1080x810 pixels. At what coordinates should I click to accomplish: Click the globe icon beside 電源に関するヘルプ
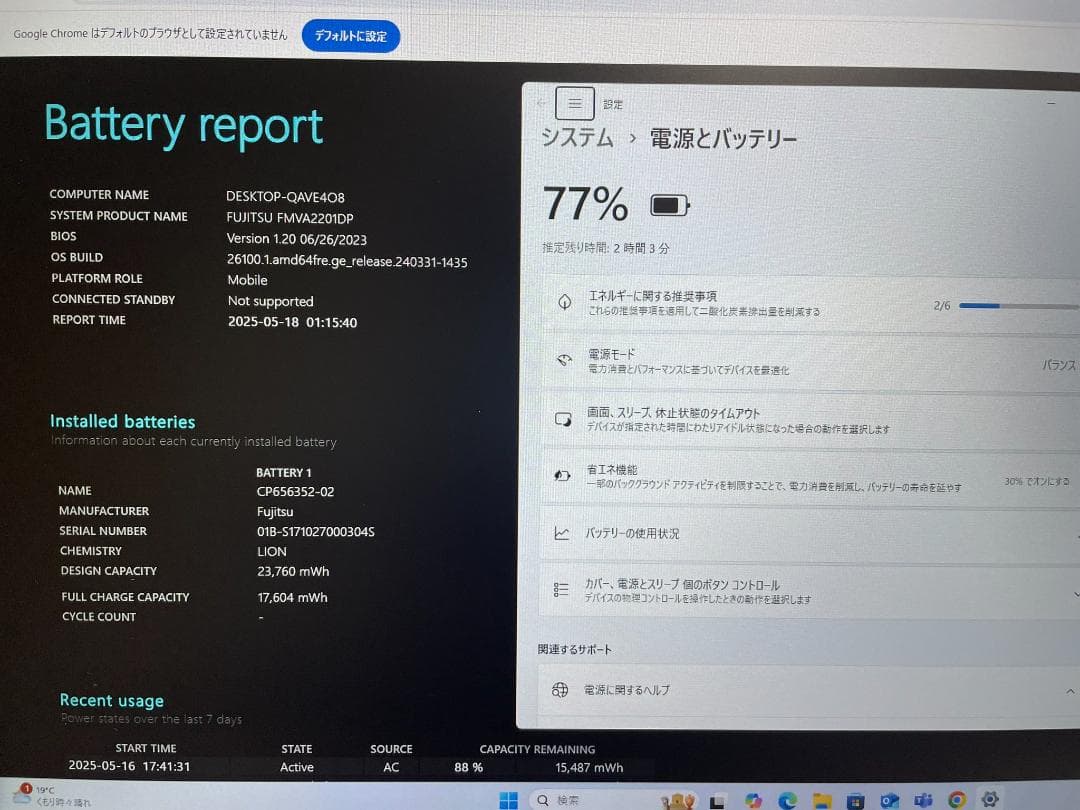point(562,689)
